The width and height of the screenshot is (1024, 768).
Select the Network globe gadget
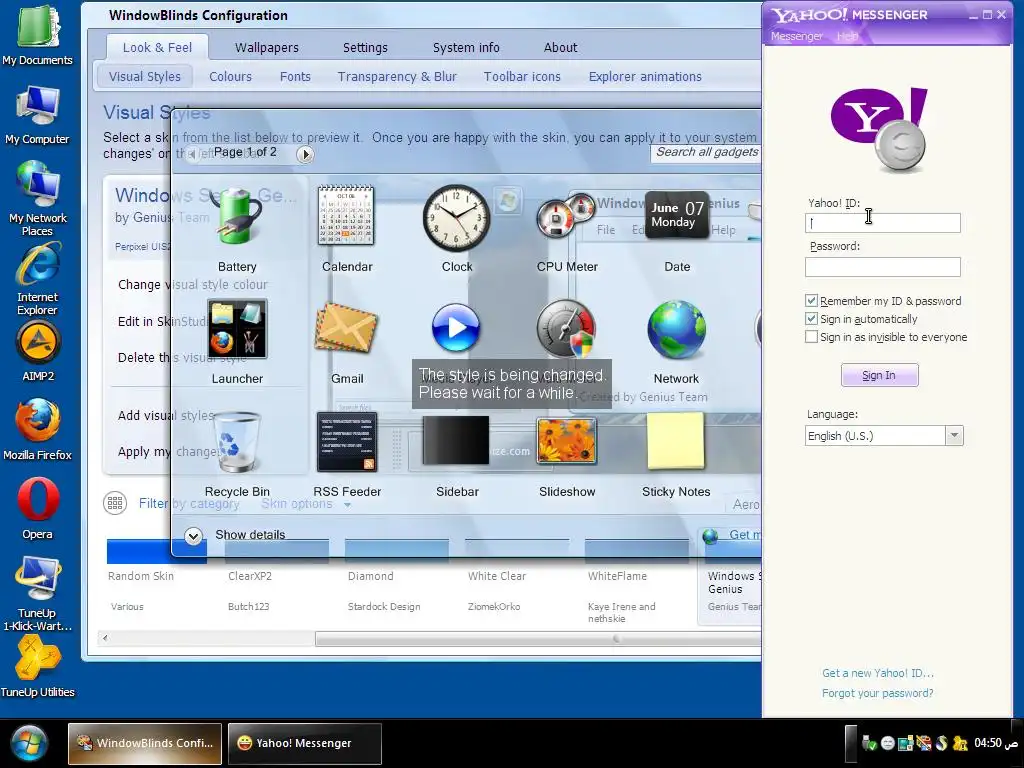tap(677, 329)
